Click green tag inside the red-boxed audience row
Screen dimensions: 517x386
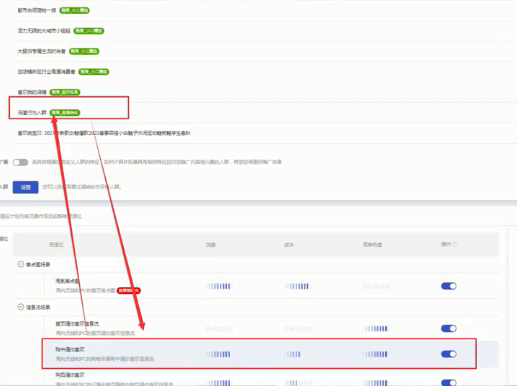coord(65,113)
